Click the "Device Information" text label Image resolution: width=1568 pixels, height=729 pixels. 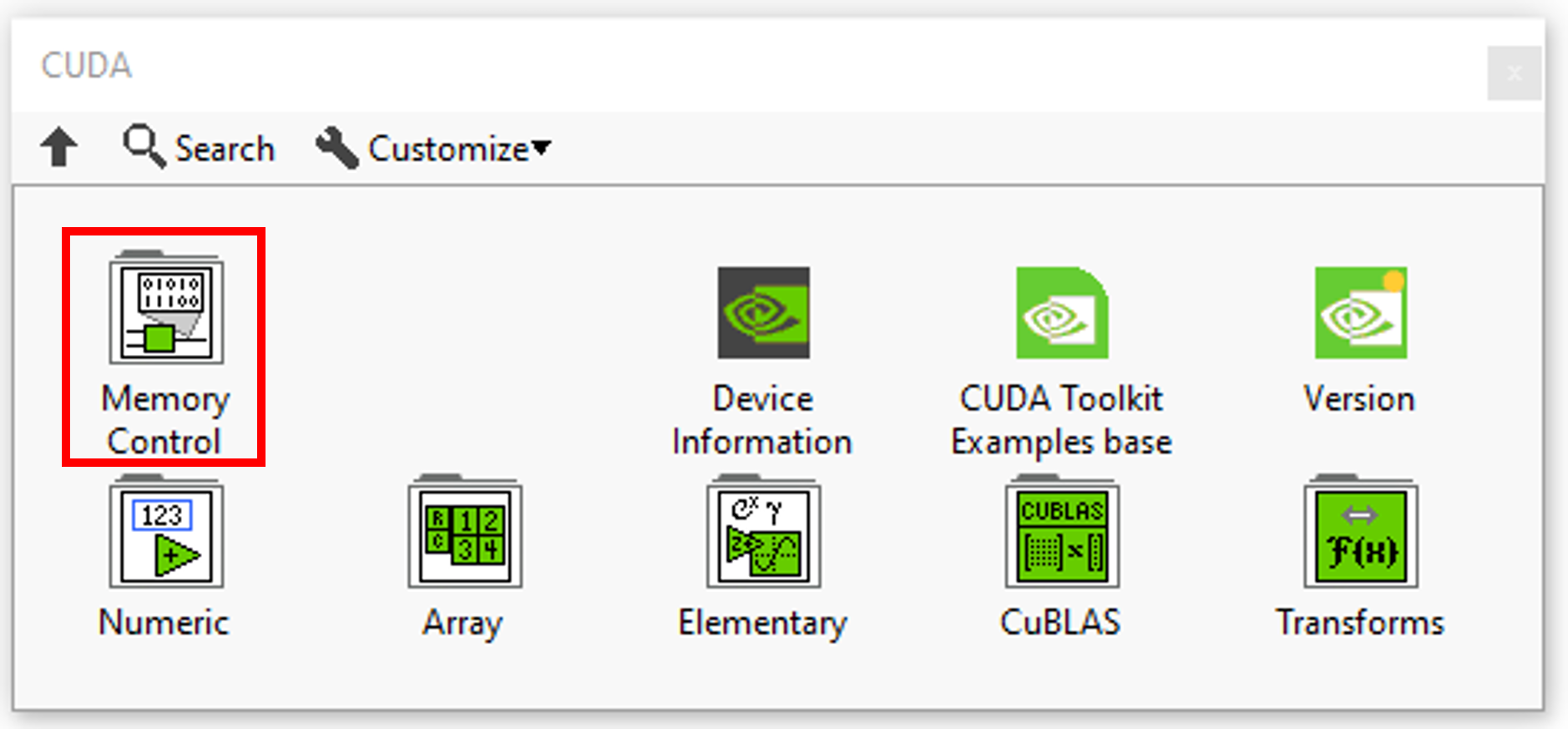click(762, 420)
